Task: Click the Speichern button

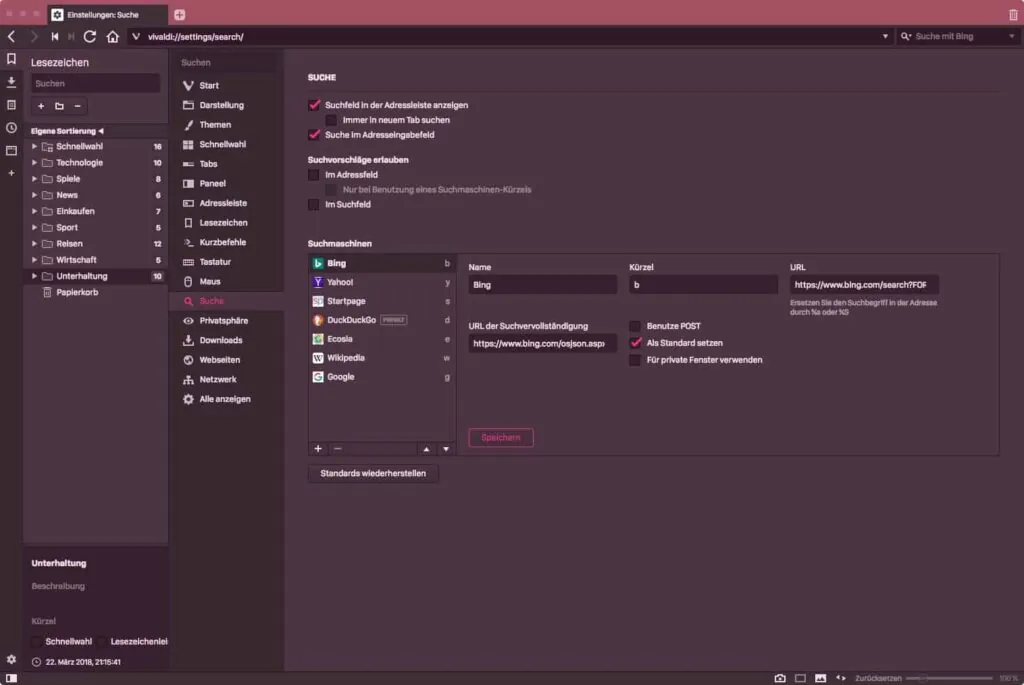Action: (500, 438)
